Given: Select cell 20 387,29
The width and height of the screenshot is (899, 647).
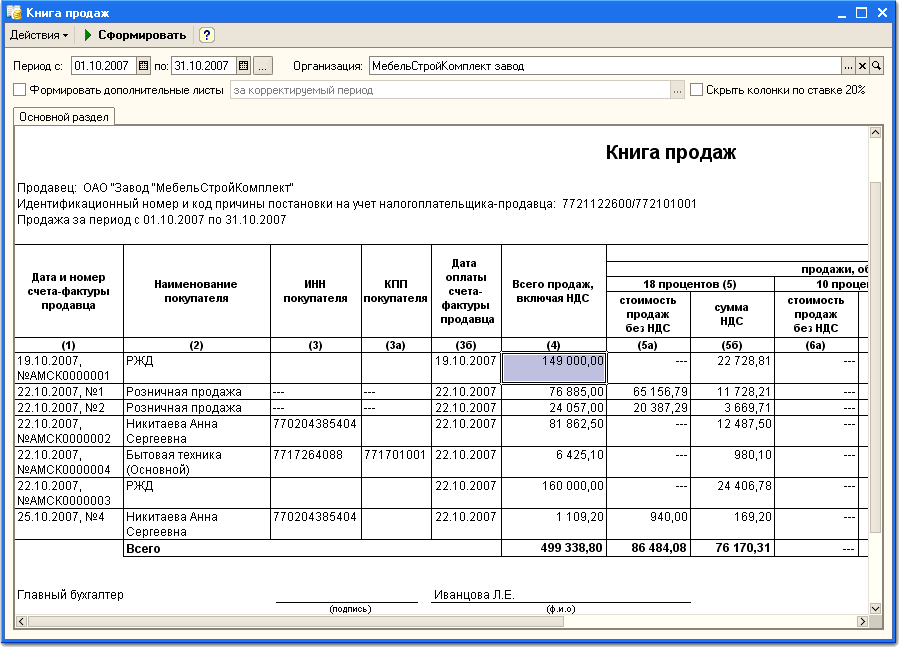Looking at the screenshot, I should (648, 408).
